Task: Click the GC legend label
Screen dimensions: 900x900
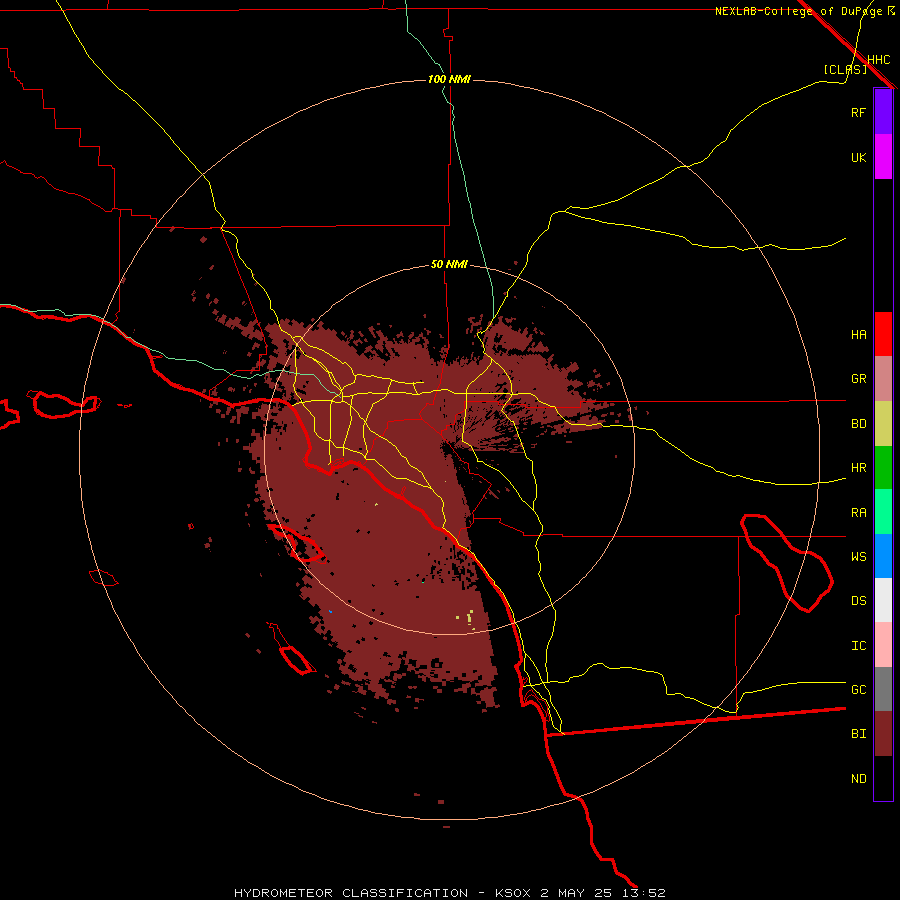Action: (858, 690)
